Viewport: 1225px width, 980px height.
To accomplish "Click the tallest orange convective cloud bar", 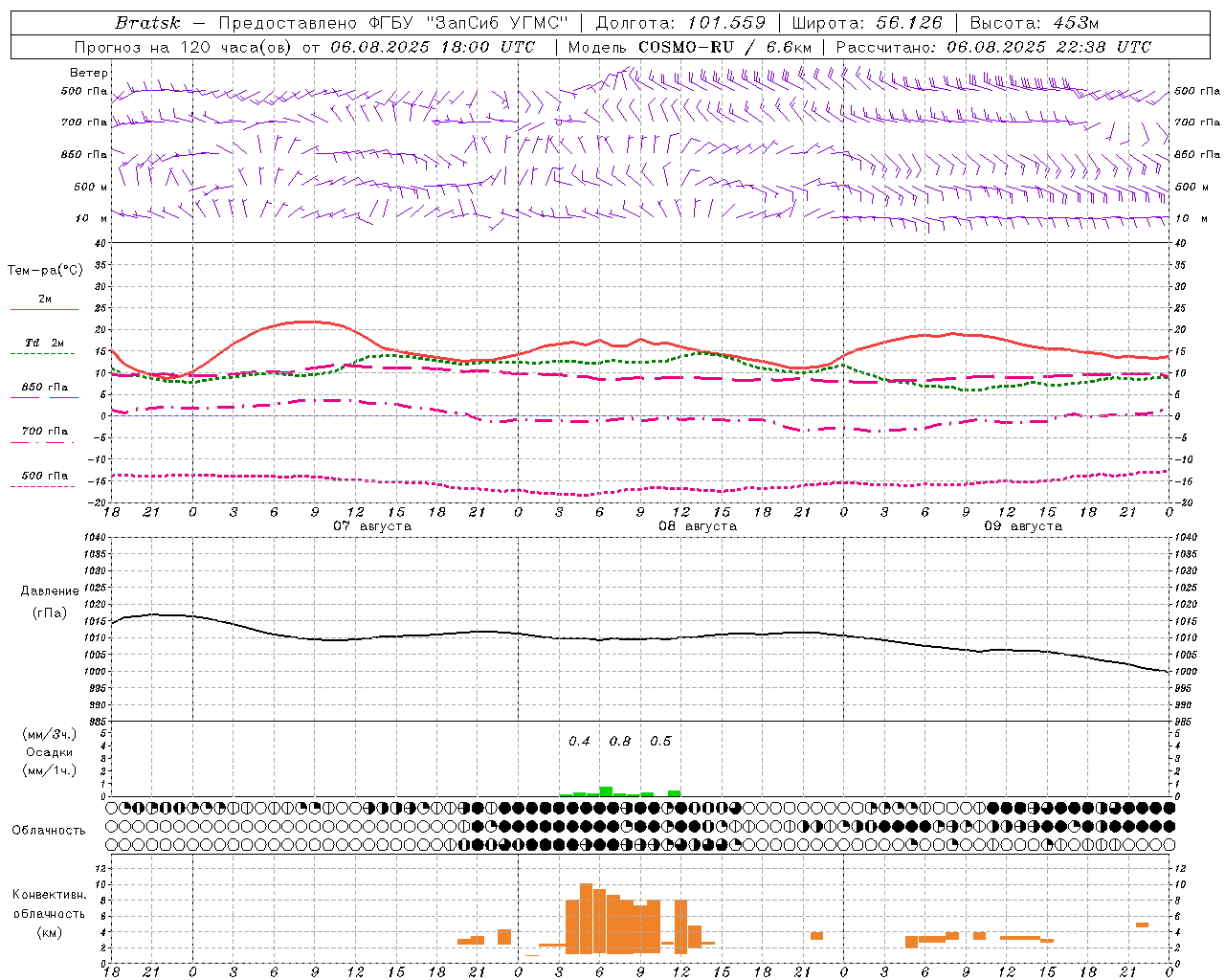I will [587, 919].
